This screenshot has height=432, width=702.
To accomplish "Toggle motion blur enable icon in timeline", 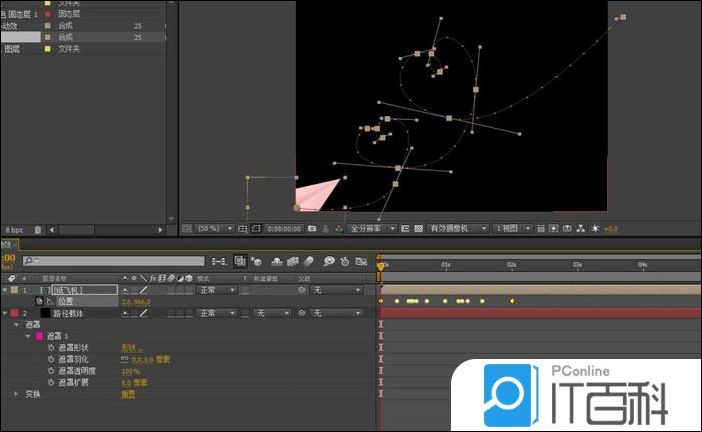I will (310, 262).
